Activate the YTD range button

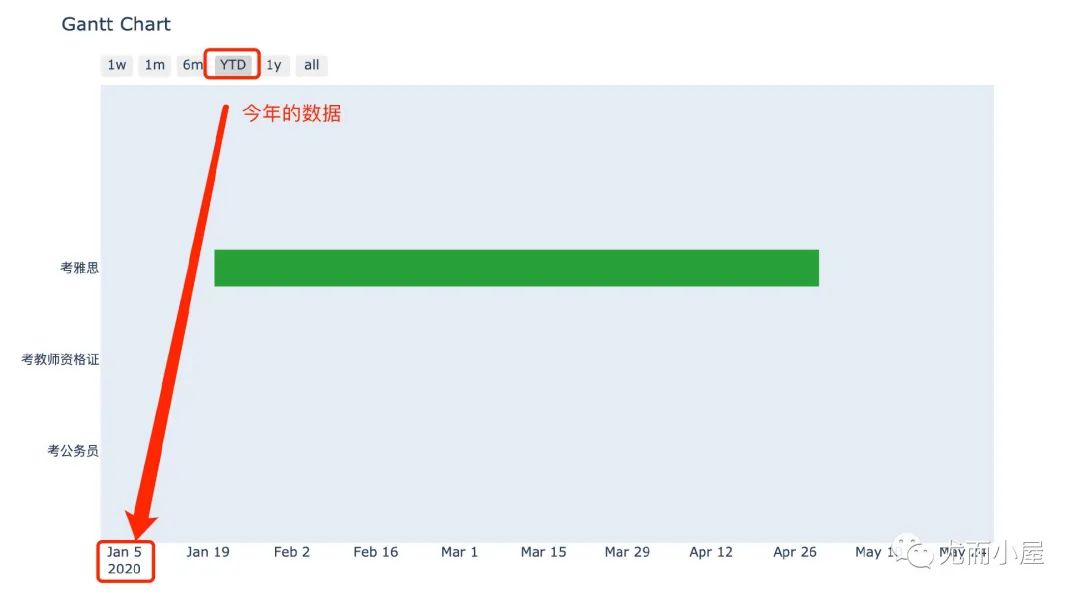click(233, 65)
